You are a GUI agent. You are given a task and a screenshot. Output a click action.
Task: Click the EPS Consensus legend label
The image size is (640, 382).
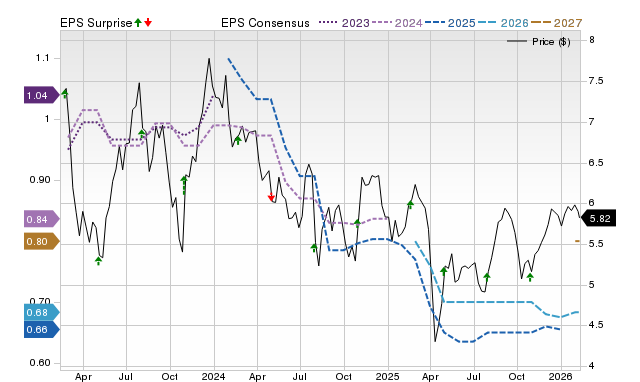click(x=265, y=23)
